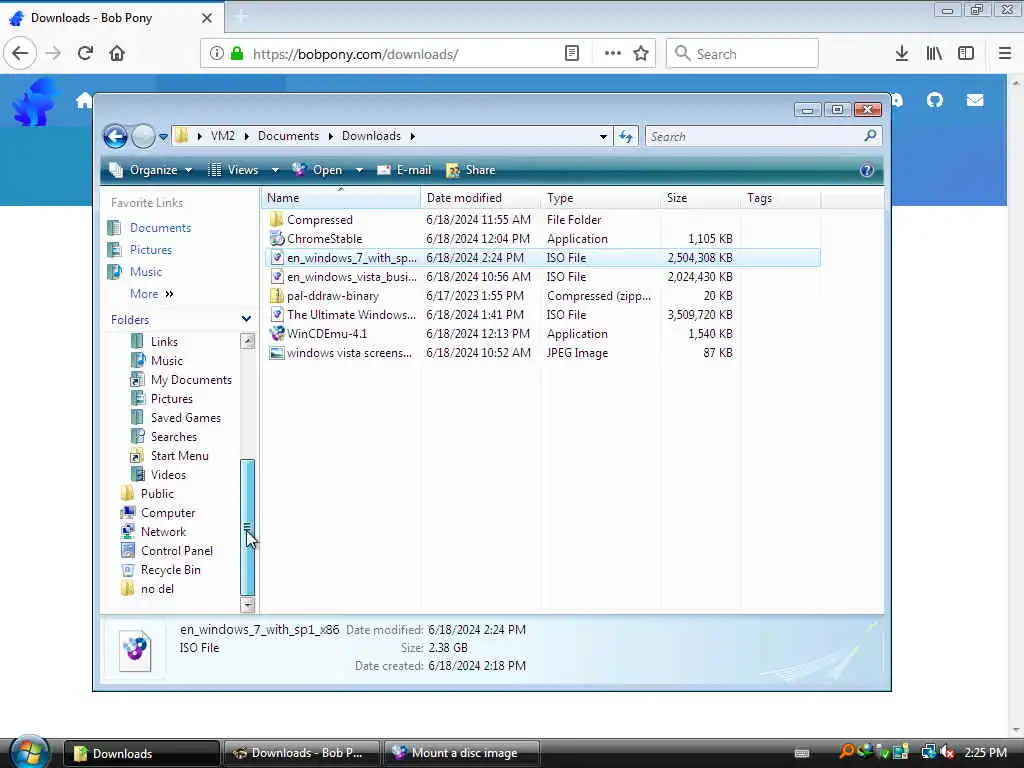
Task: Open the Firefox hamburger menu
Action: point(1004,54)
